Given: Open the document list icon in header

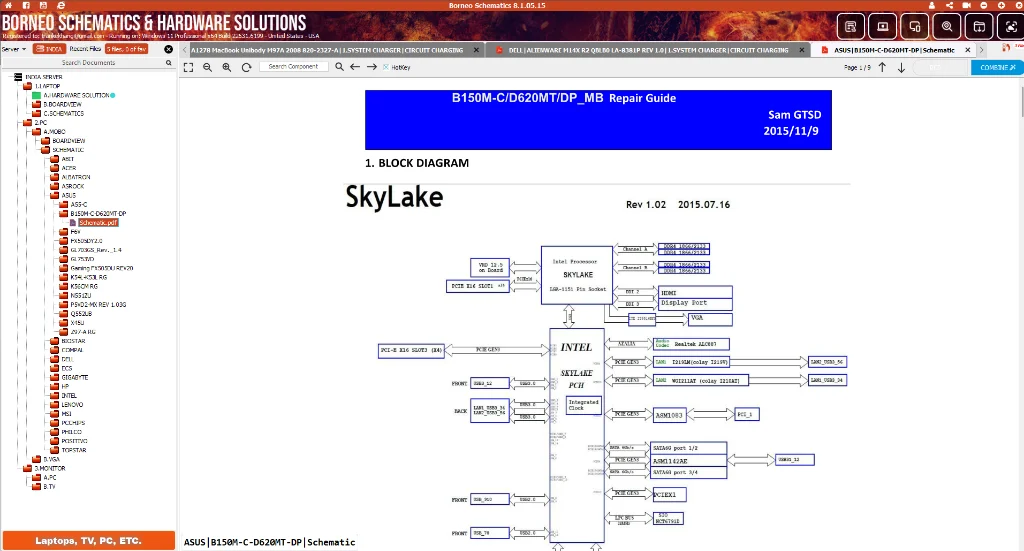Looking at the screenshot, I should click(x=850, y=27).
